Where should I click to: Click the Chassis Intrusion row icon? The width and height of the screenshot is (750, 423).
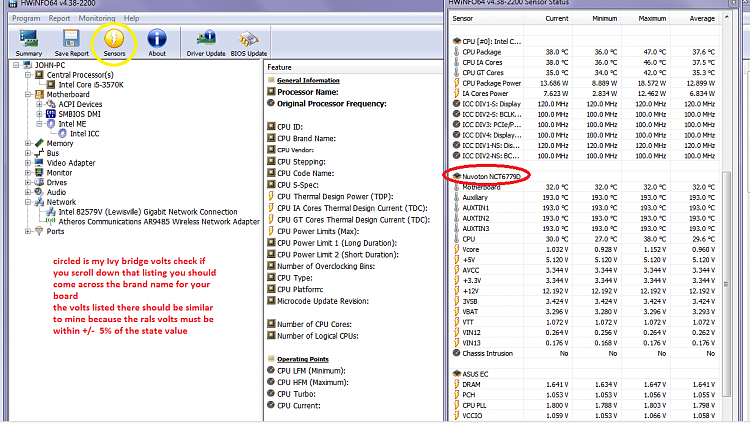pos(457,353)
